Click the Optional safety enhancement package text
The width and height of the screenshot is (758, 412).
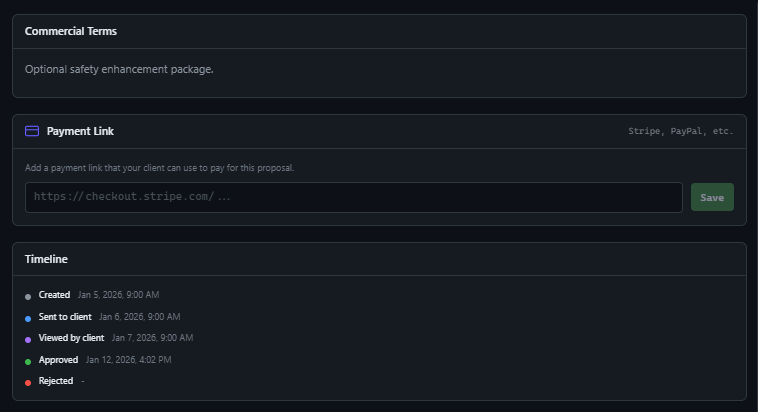tap(119, 69)
